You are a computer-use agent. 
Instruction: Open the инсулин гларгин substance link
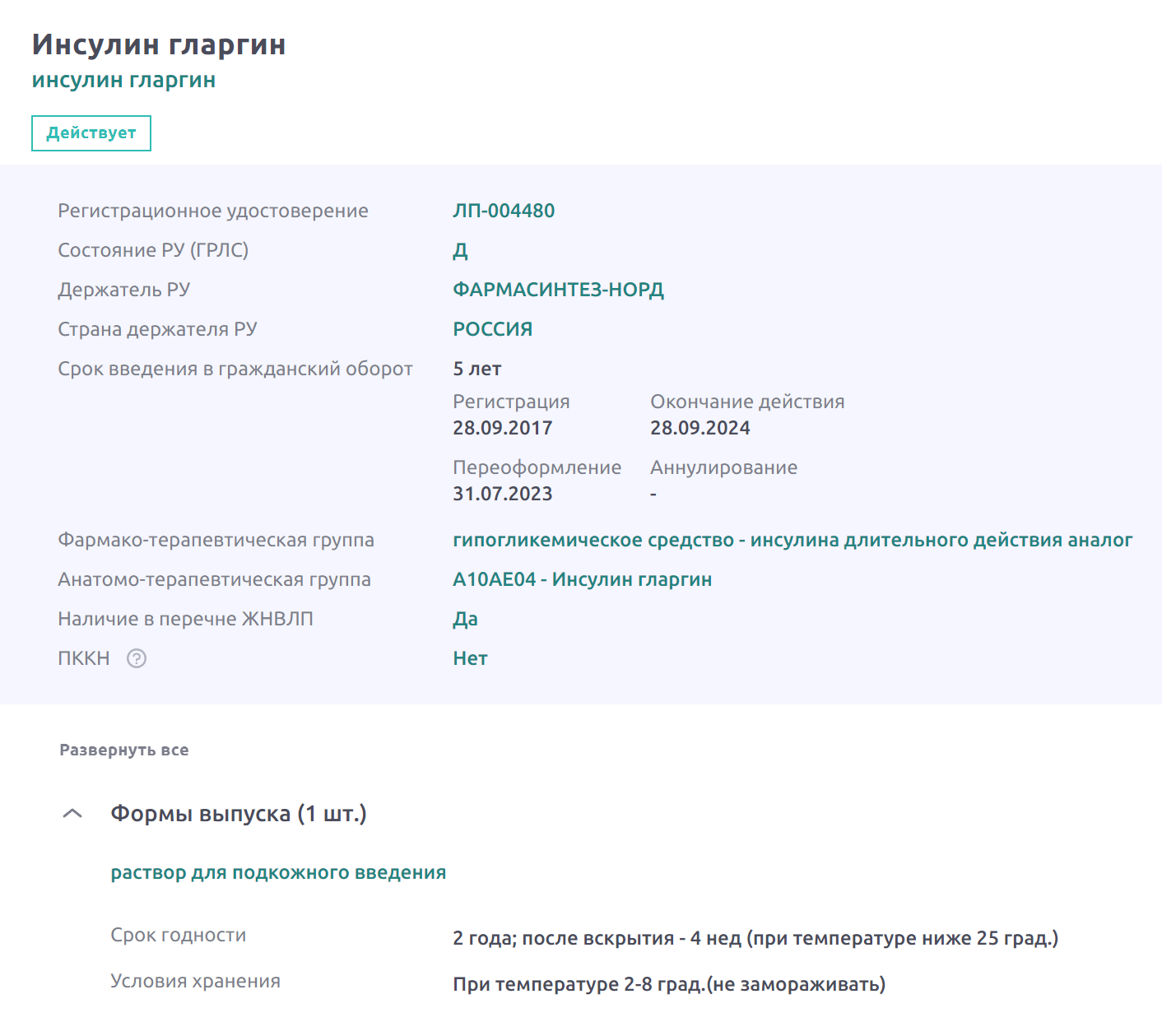coord(123,81)
